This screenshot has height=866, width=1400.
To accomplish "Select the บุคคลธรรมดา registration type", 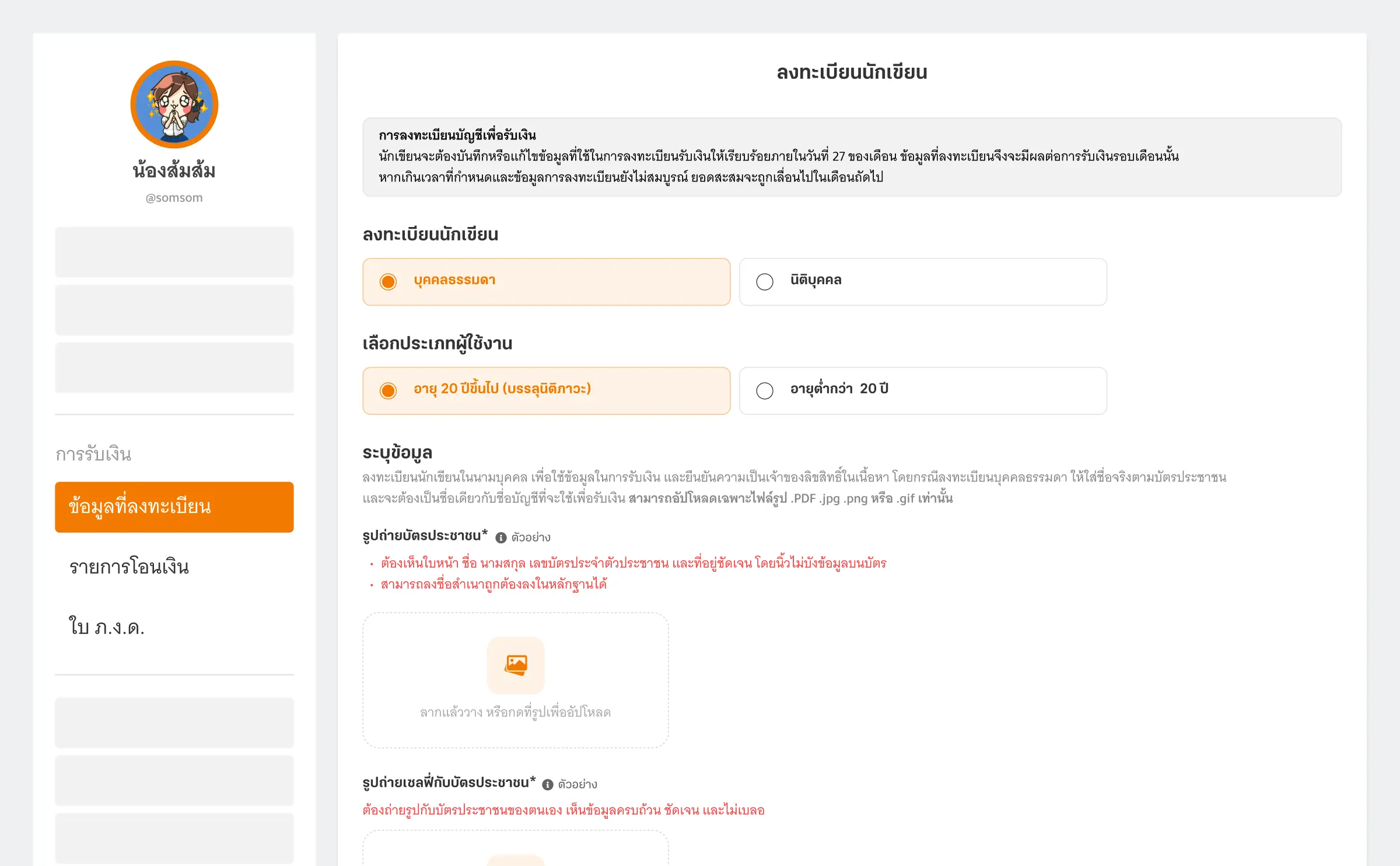I will coord(546,281).
